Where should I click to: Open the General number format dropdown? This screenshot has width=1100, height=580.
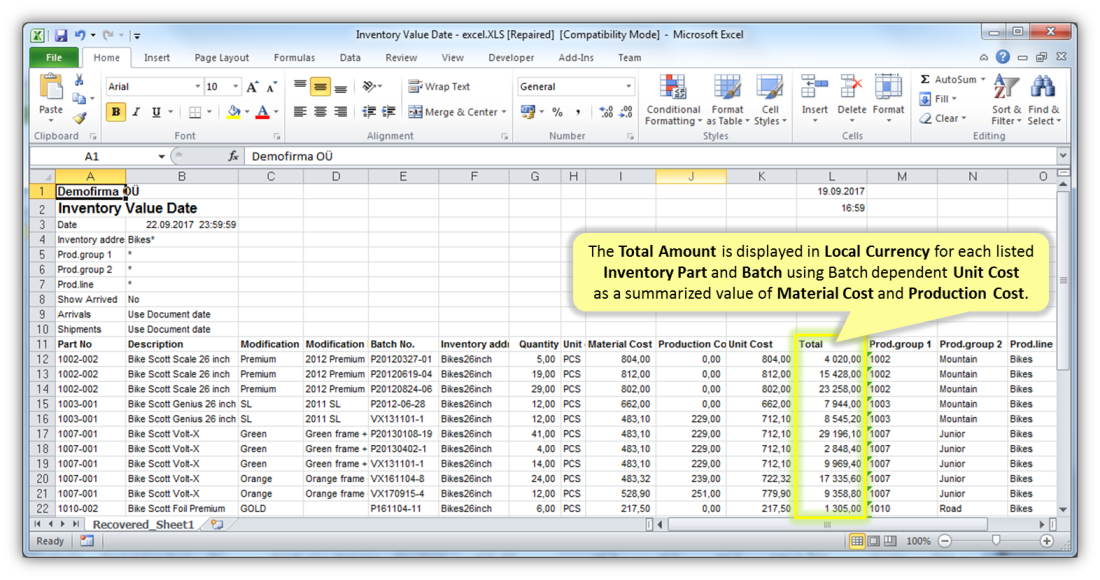(629, 86)
